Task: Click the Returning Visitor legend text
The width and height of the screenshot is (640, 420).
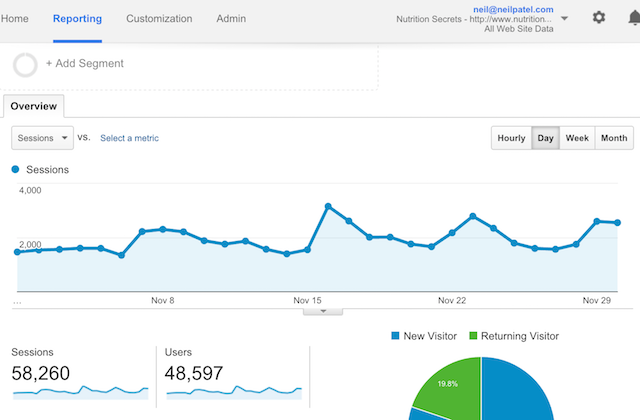Action: pos(520,336)
